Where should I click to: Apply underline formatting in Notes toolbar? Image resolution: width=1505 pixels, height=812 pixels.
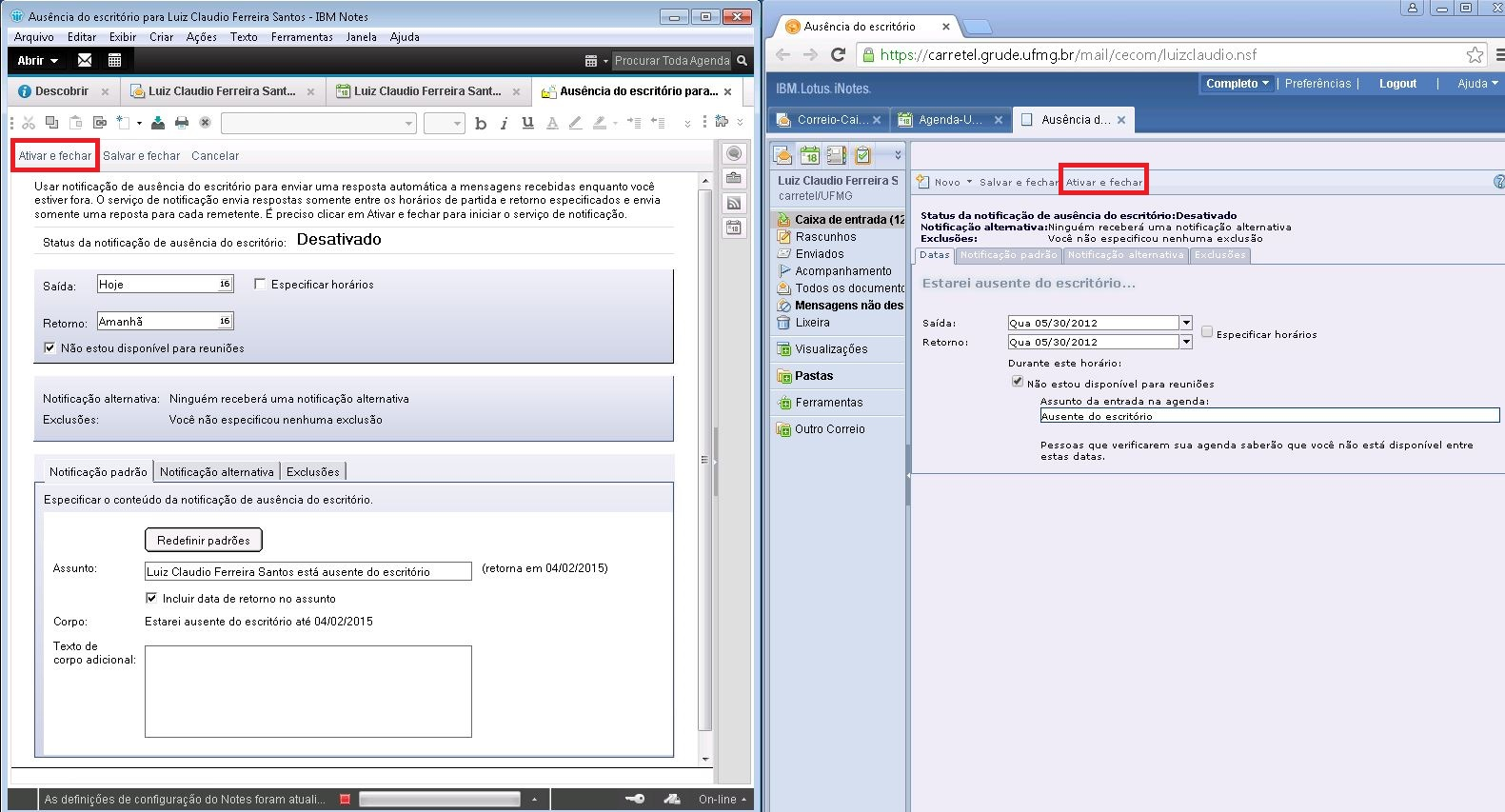[x=527, y=123]
